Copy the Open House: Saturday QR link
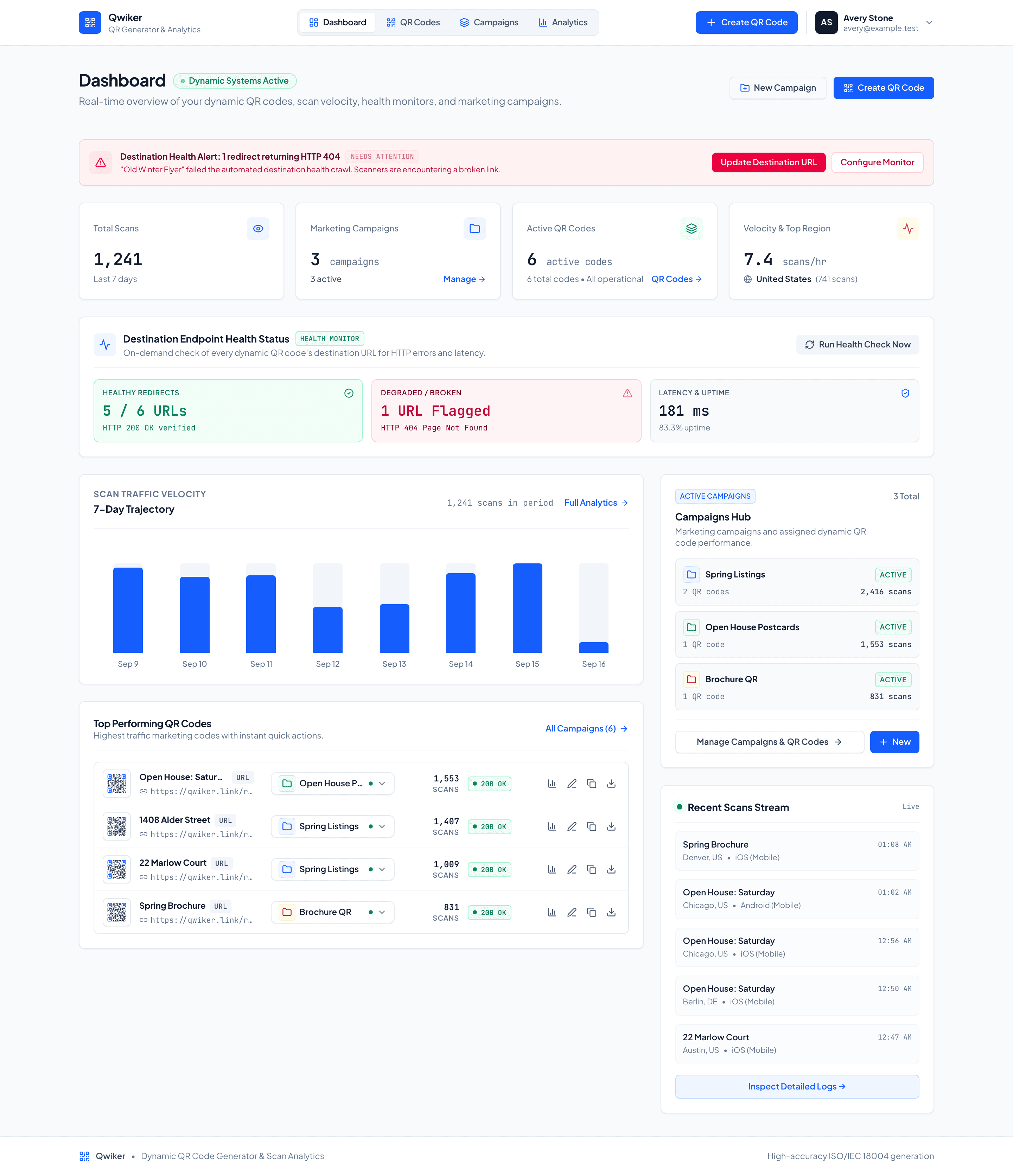This screenshot has height=1176, width=1013. (592, 784)
